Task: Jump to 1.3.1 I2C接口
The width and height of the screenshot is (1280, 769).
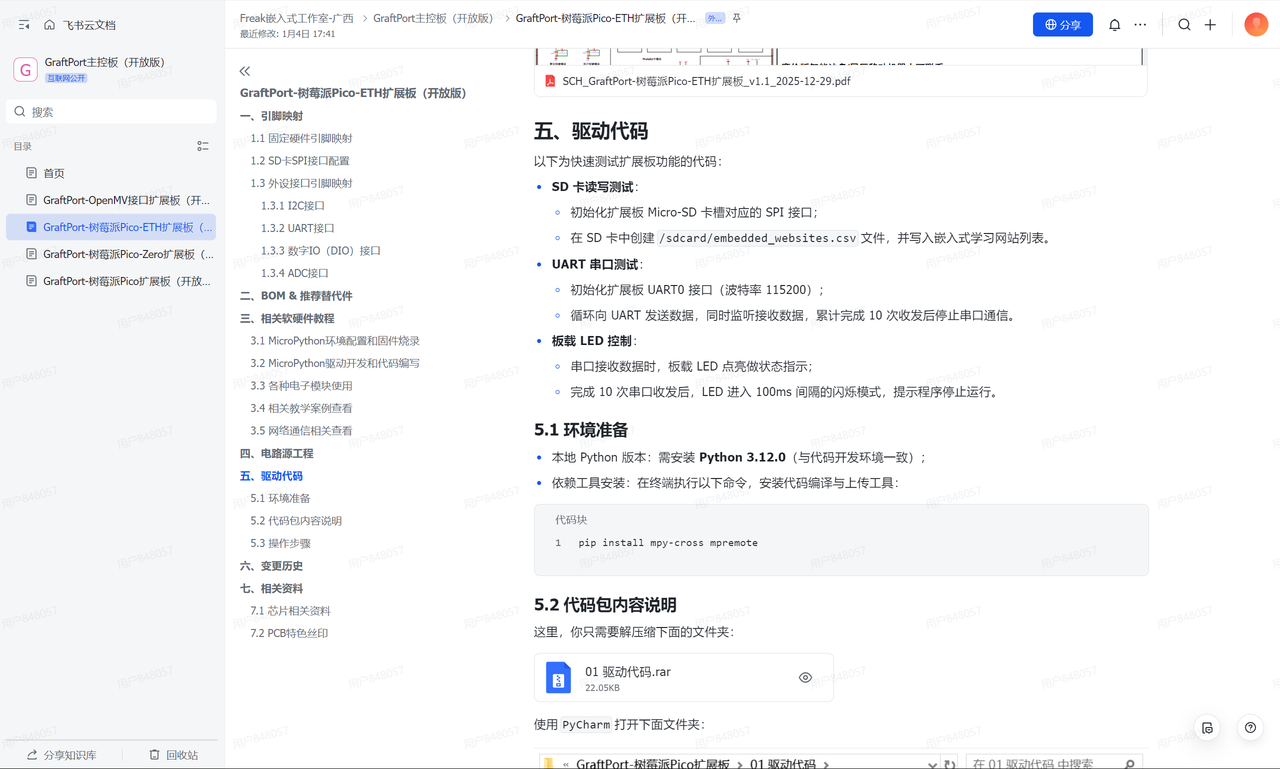Action: 293,206
